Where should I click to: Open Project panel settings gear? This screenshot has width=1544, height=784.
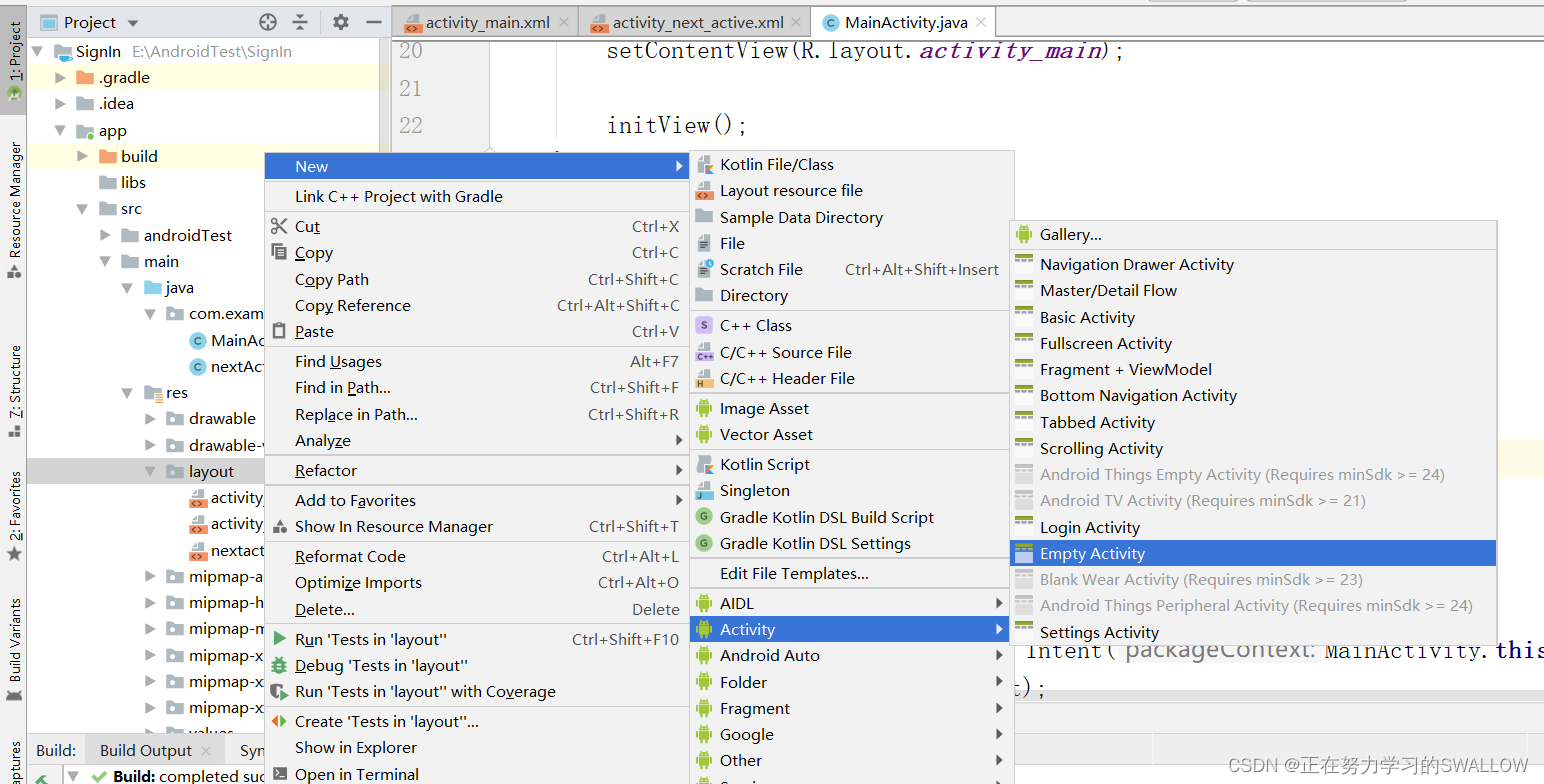coord(341,22)
